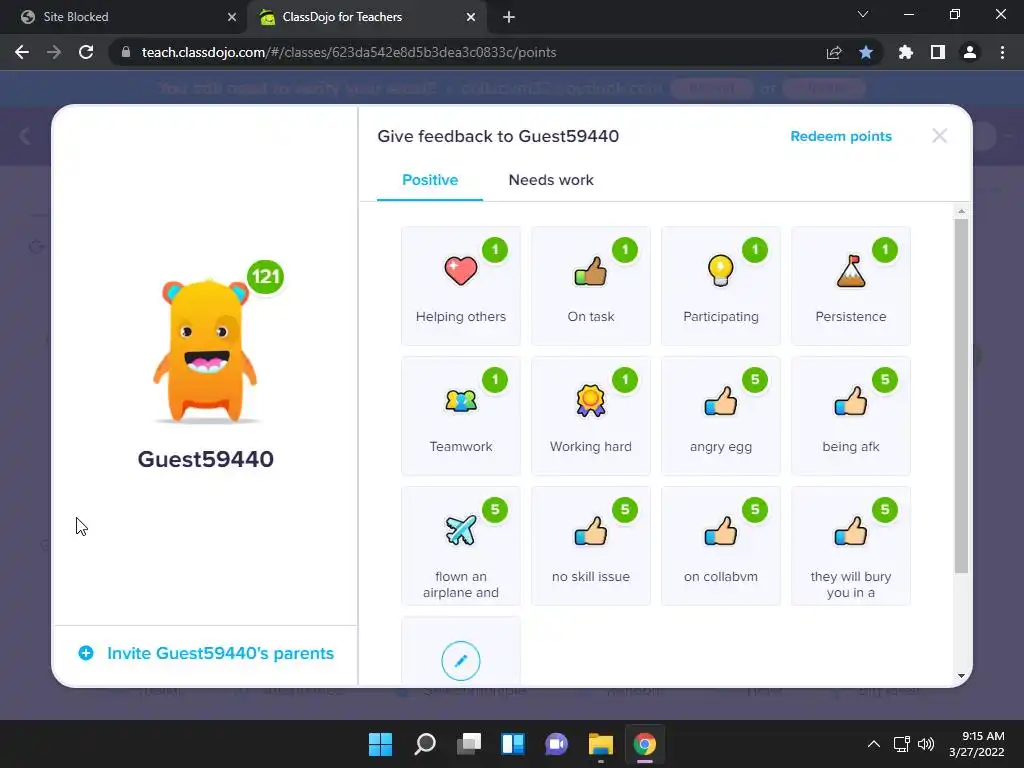Close the Site Blocked tab
The height and width of the screenshot is (768, 1024).
coord(231,17)
